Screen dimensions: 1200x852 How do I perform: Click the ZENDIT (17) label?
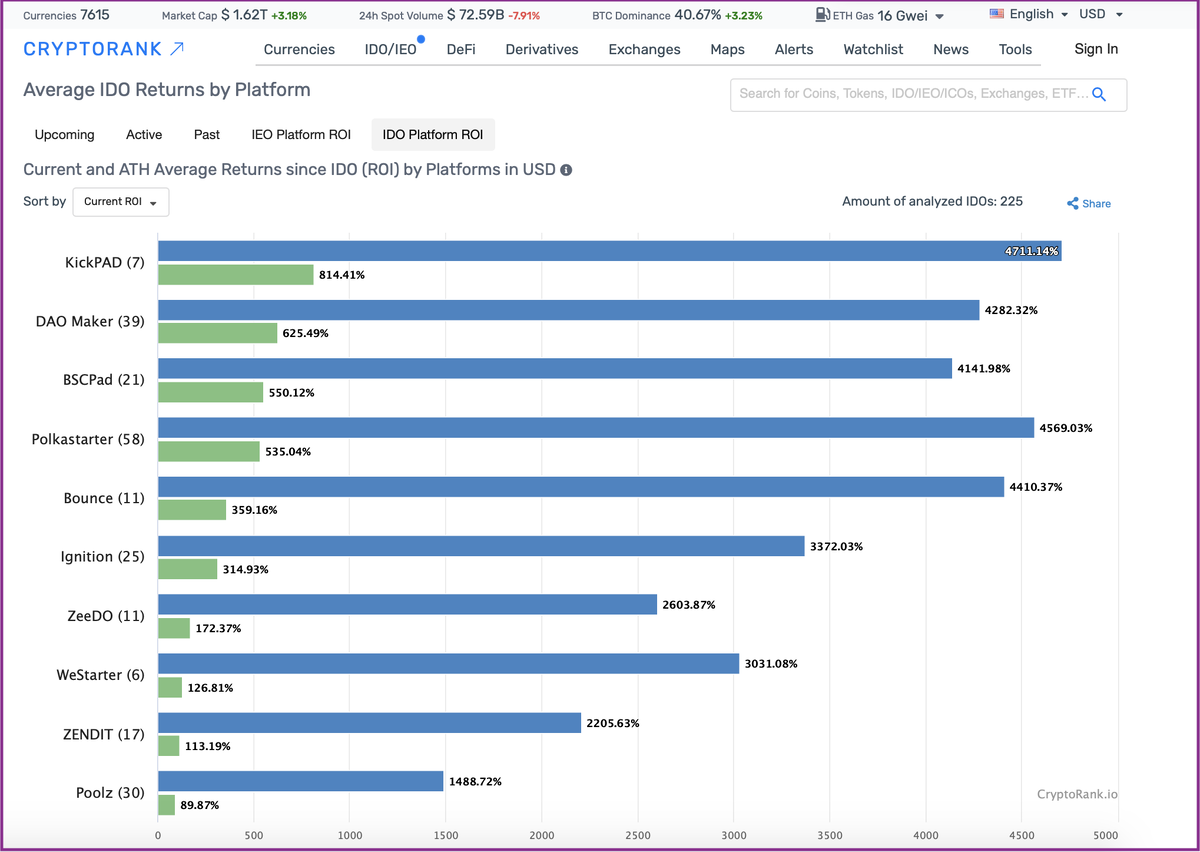[104, 735]
